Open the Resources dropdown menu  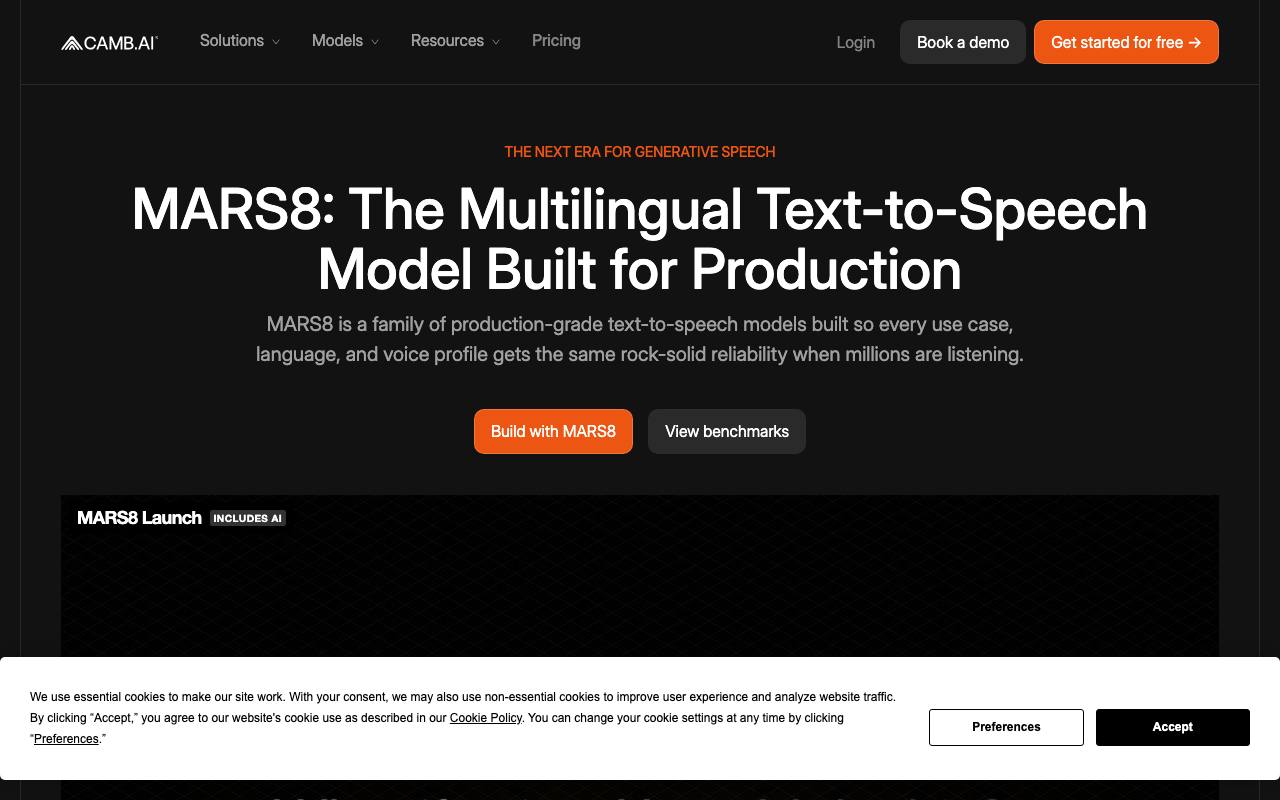(x=455, y=41)
